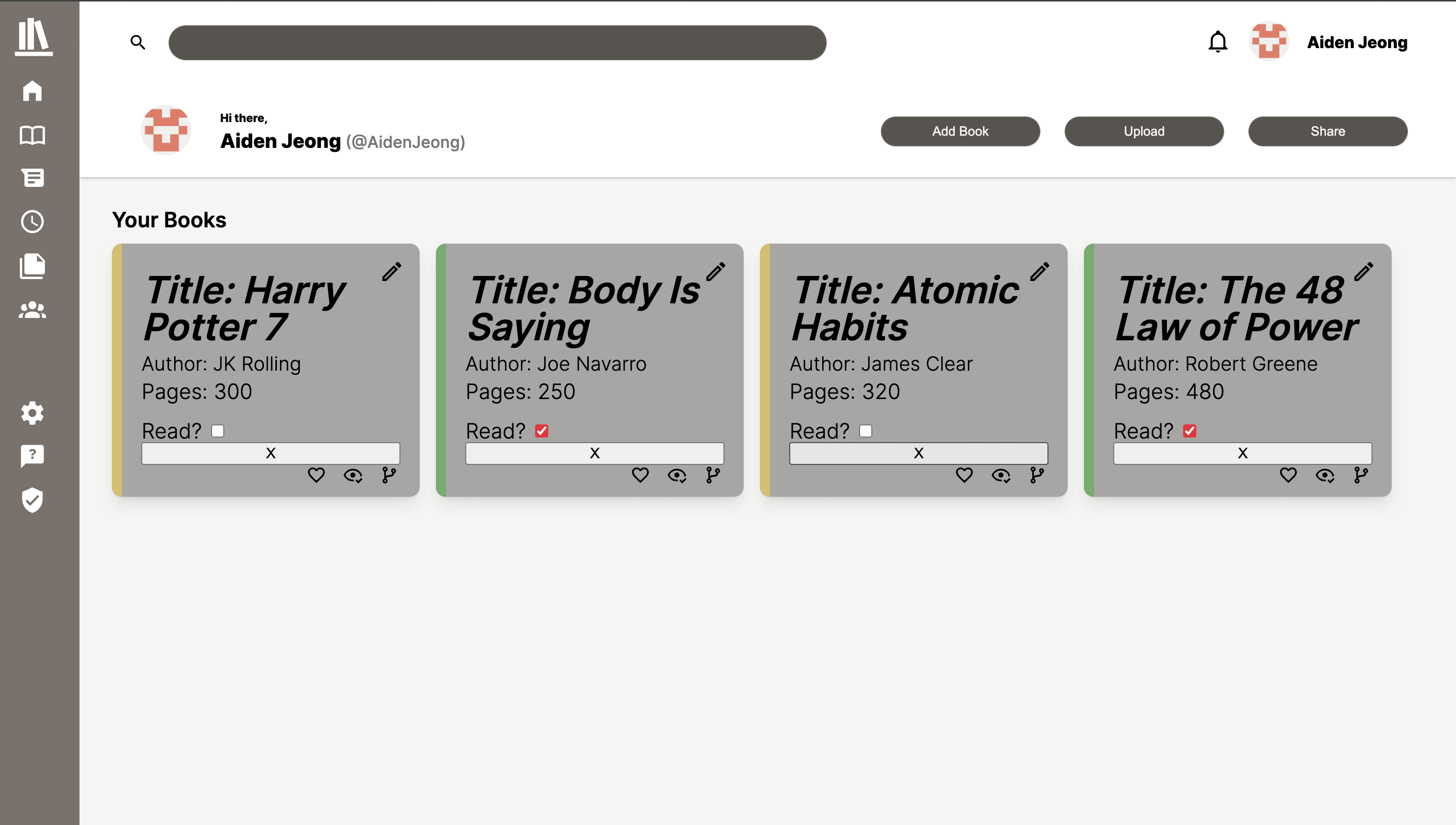
Task: Edit Harry Potter 7 with pencil icon
Action: click(391, 271)
